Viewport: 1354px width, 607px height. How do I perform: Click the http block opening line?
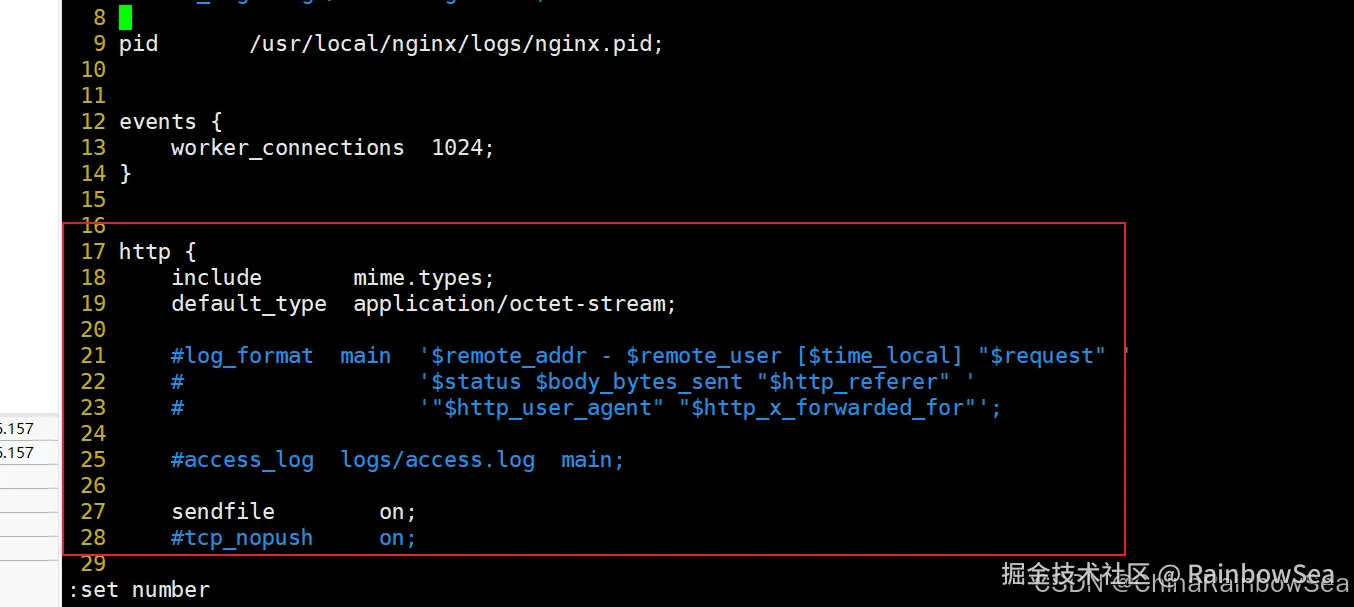157,252
